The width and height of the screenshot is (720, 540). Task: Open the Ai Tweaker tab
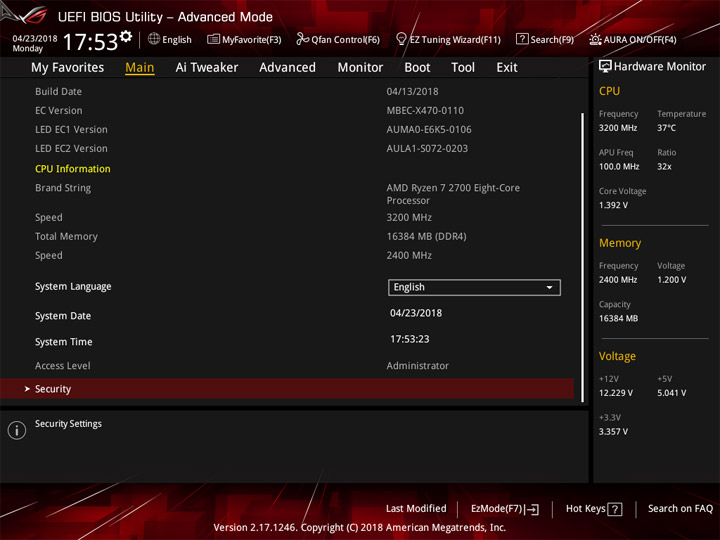207,68
